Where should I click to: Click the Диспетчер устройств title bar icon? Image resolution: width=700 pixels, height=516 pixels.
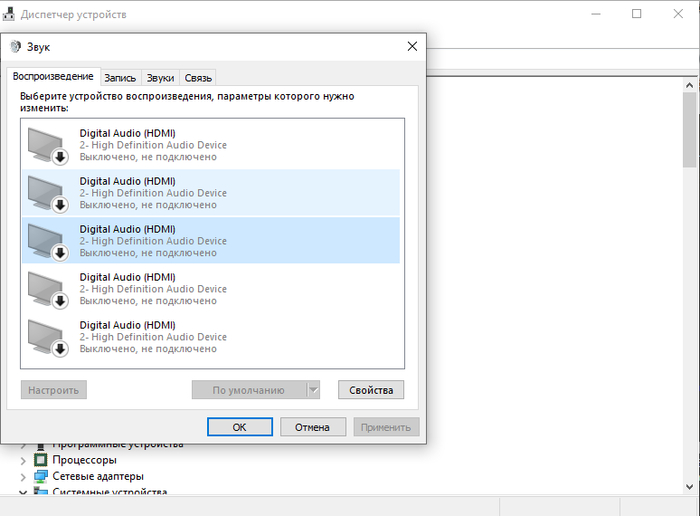pyautogui.click(x=10, y=15)
